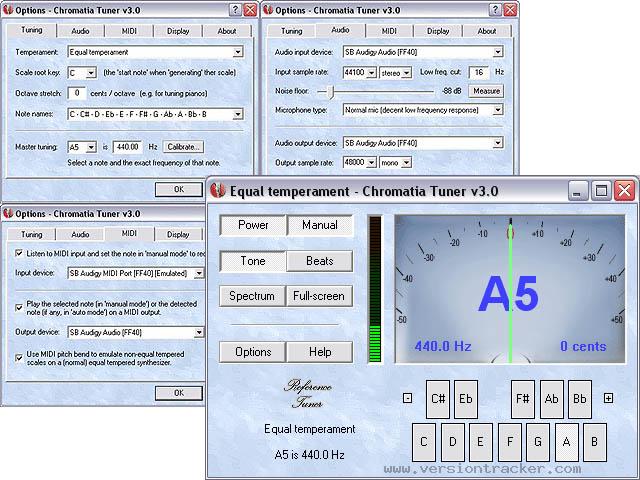The height and width of the screenshot is (480, 640).
Task: Click the Calibrate button
Action: (183, 147)
